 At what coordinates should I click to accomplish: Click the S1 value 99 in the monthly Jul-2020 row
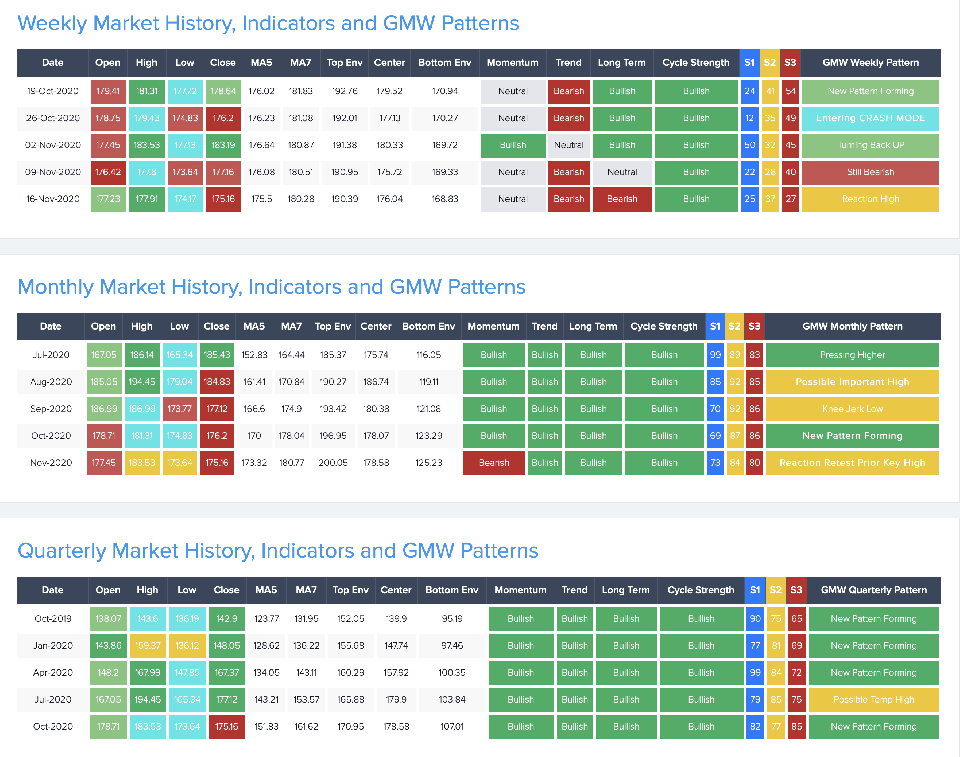(x=715, y=355)
